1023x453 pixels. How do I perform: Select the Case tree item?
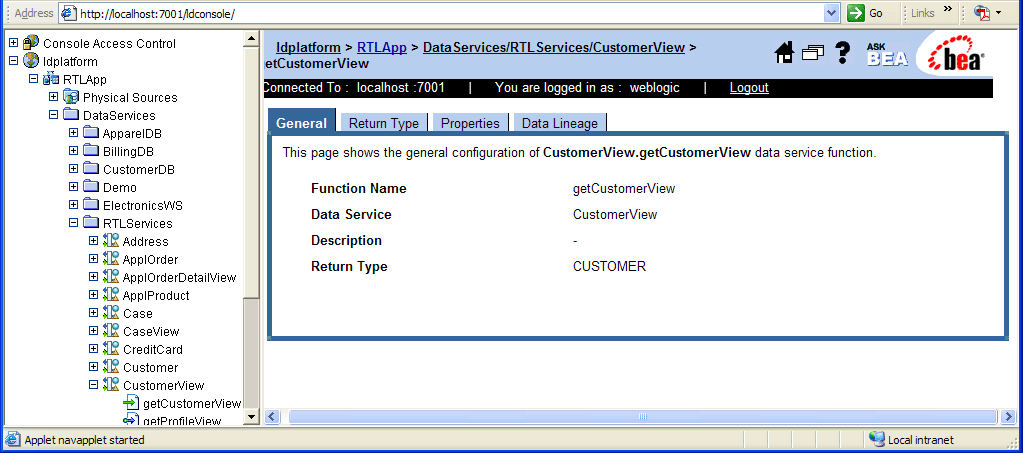(x=138, y=313)
